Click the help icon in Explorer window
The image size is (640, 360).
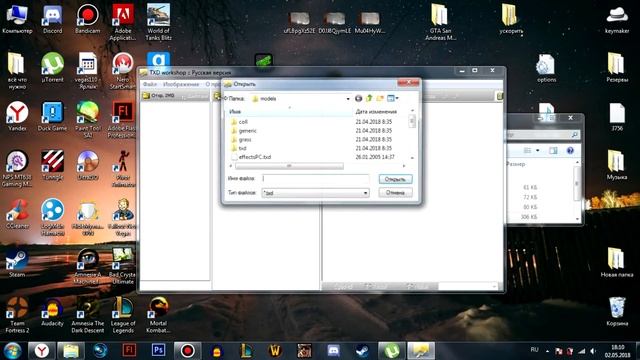tap(570, 151)
